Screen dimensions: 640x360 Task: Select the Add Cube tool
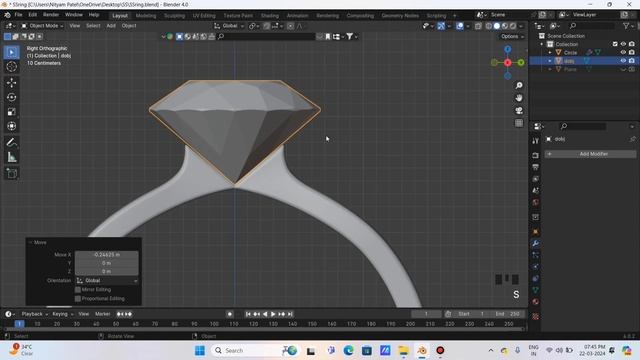coord(11,173)
